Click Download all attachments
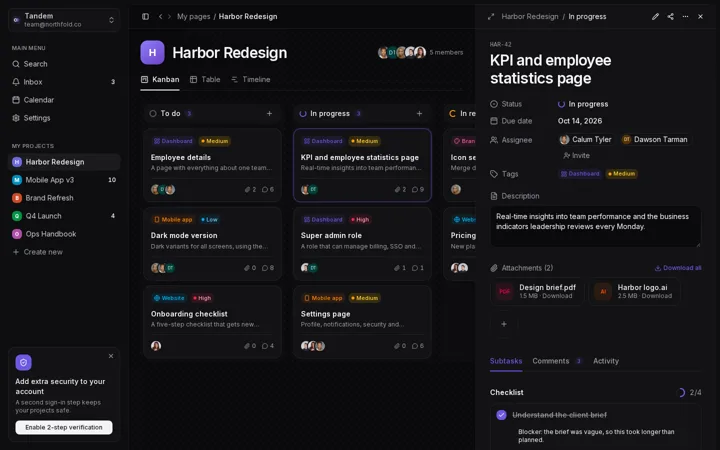This screenshot has height=450, width=720. pos(678,268)
